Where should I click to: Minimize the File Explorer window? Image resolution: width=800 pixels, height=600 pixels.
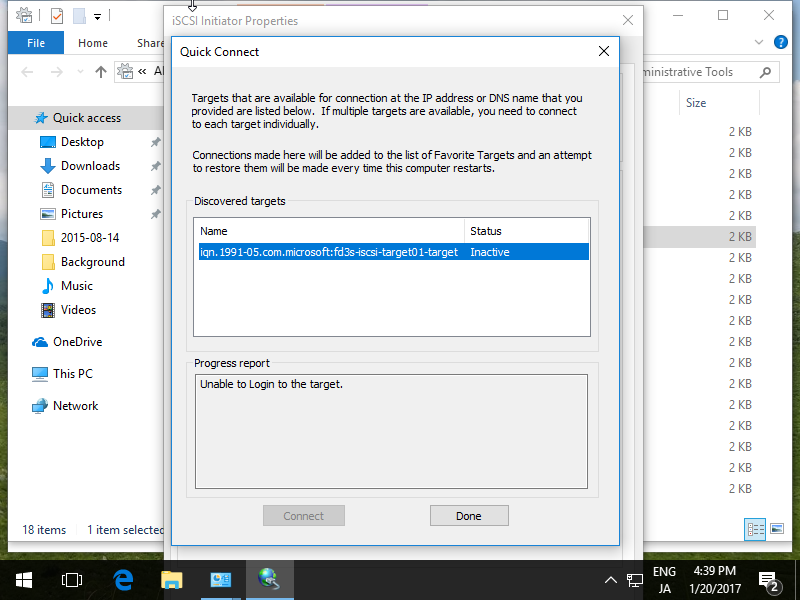coord(678,15)
